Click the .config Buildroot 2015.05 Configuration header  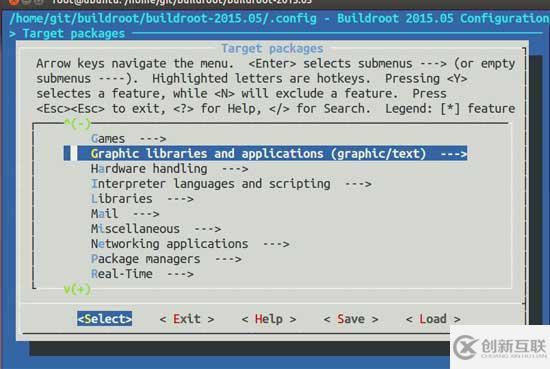coord(279,18)
